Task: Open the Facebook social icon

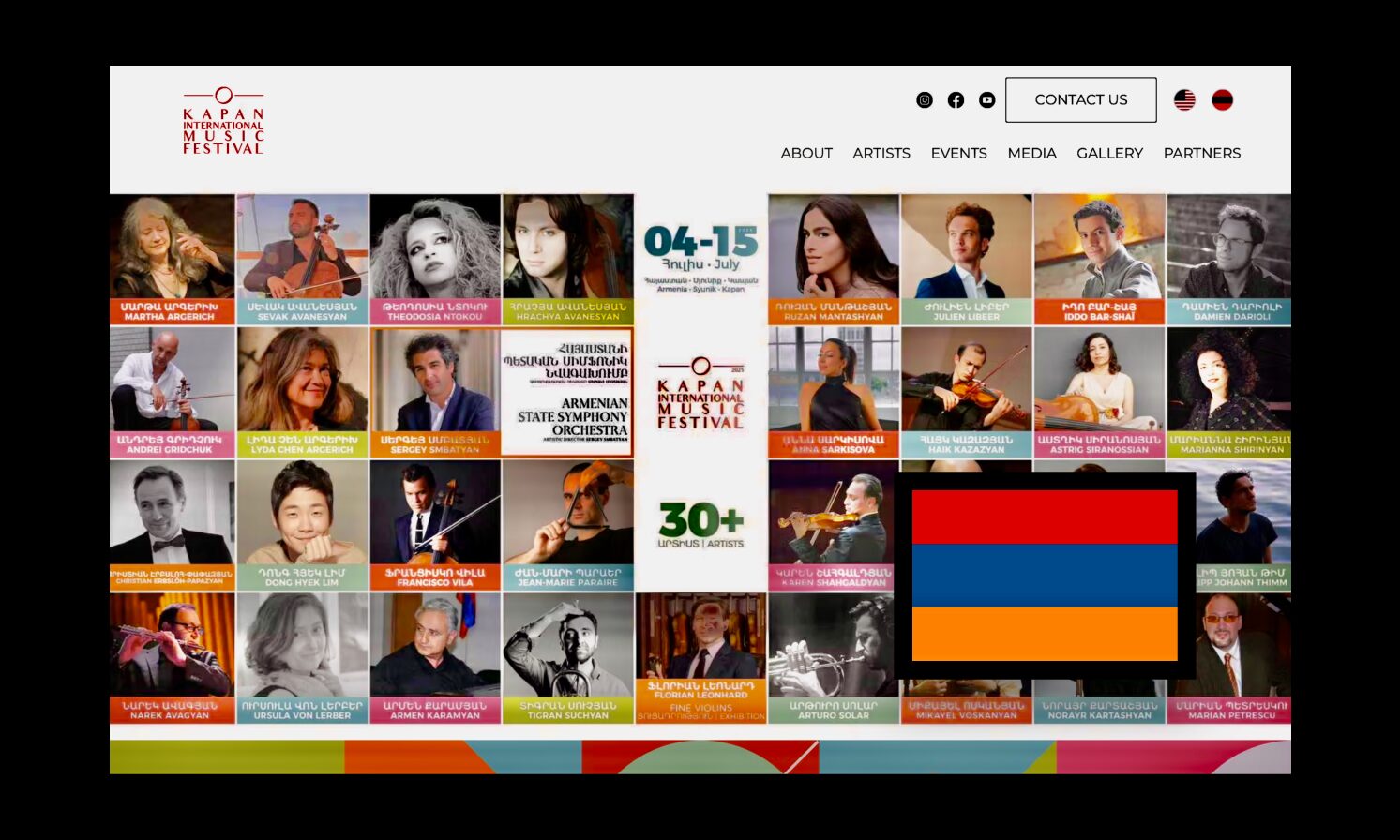Action: pyautogui.click(x=956, y=100)
